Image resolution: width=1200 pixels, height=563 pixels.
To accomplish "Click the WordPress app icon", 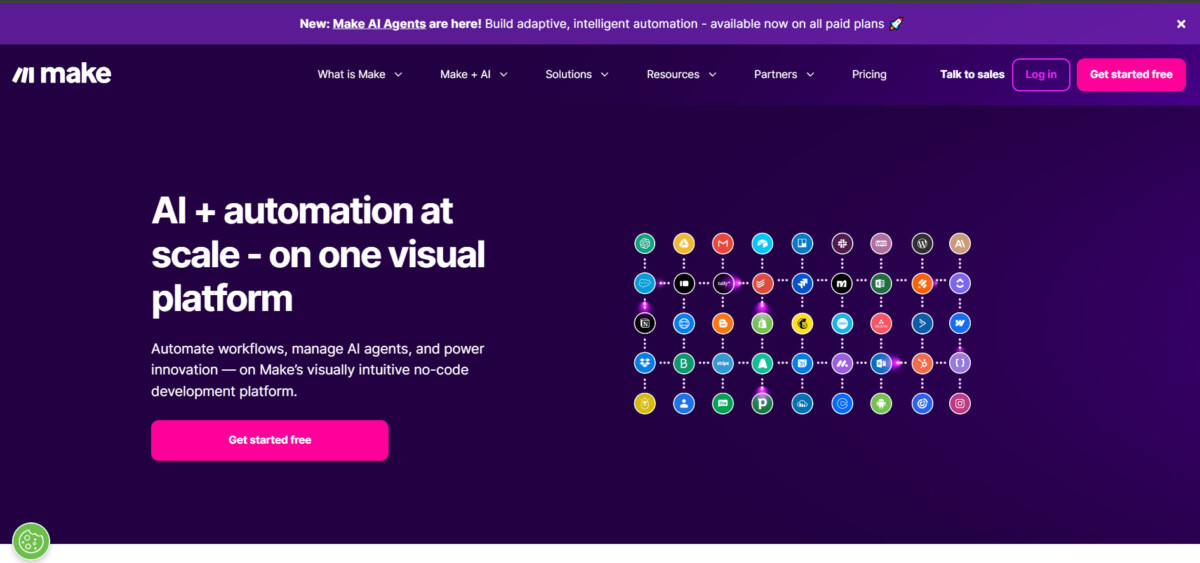I will click(x=922, y=243).
